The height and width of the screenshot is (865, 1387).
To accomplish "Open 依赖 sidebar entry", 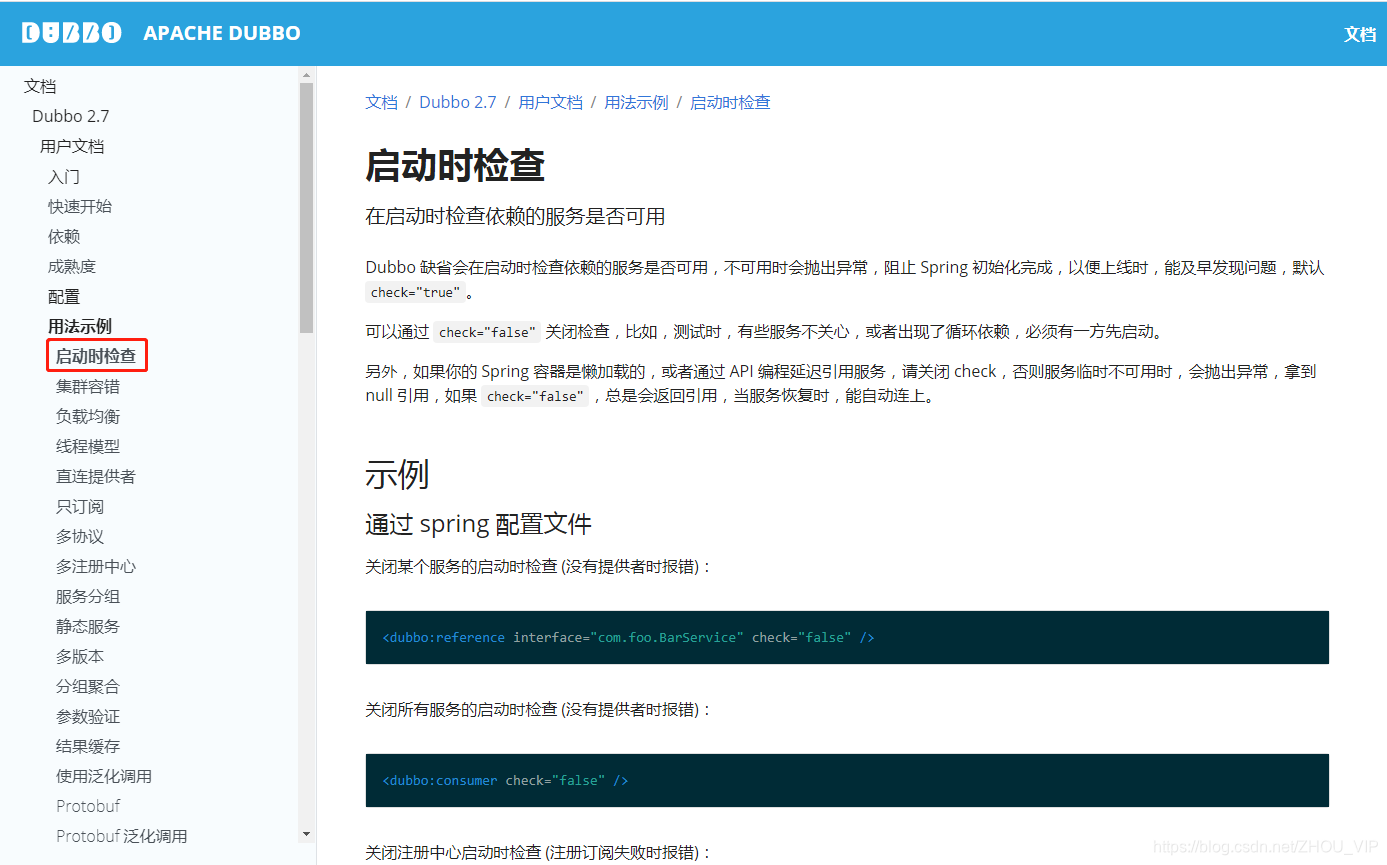I will coord(64,236).
